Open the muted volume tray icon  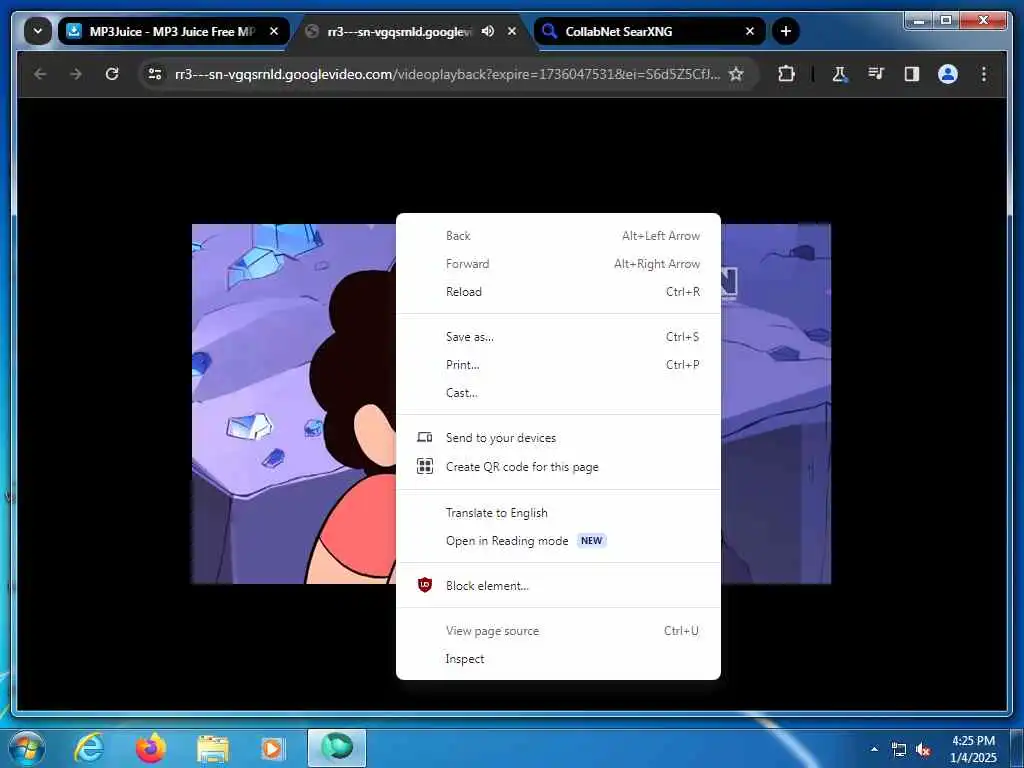coord(923,750)
